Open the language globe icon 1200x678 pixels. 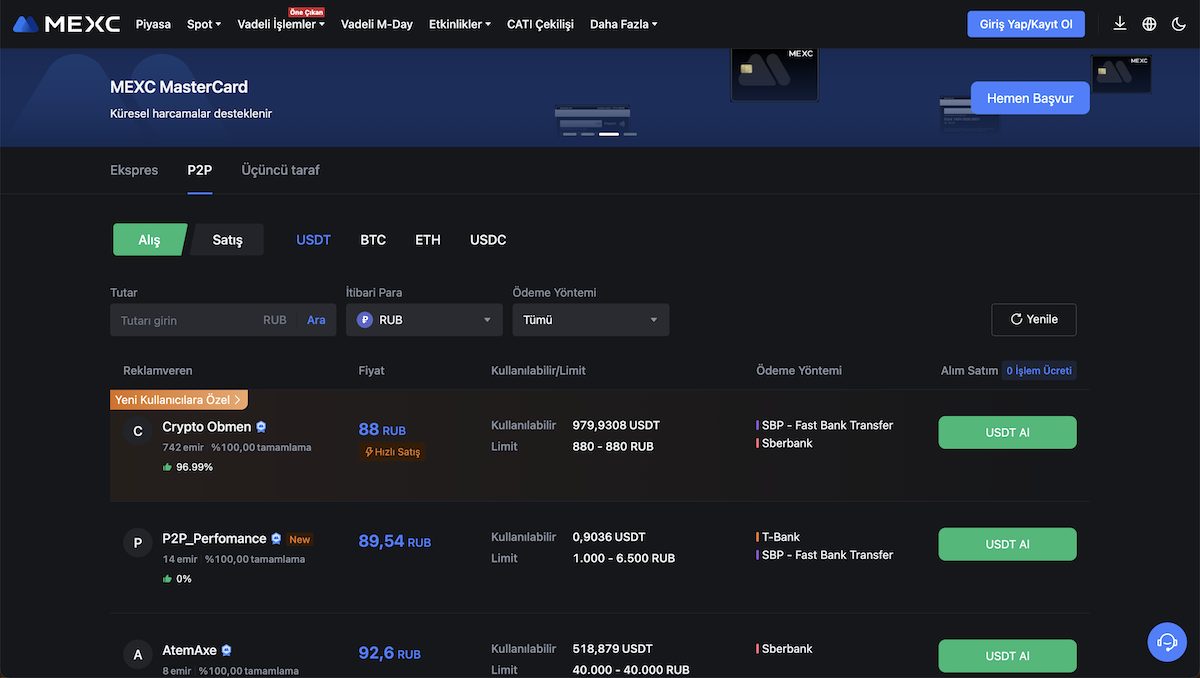click(1149, 24)
